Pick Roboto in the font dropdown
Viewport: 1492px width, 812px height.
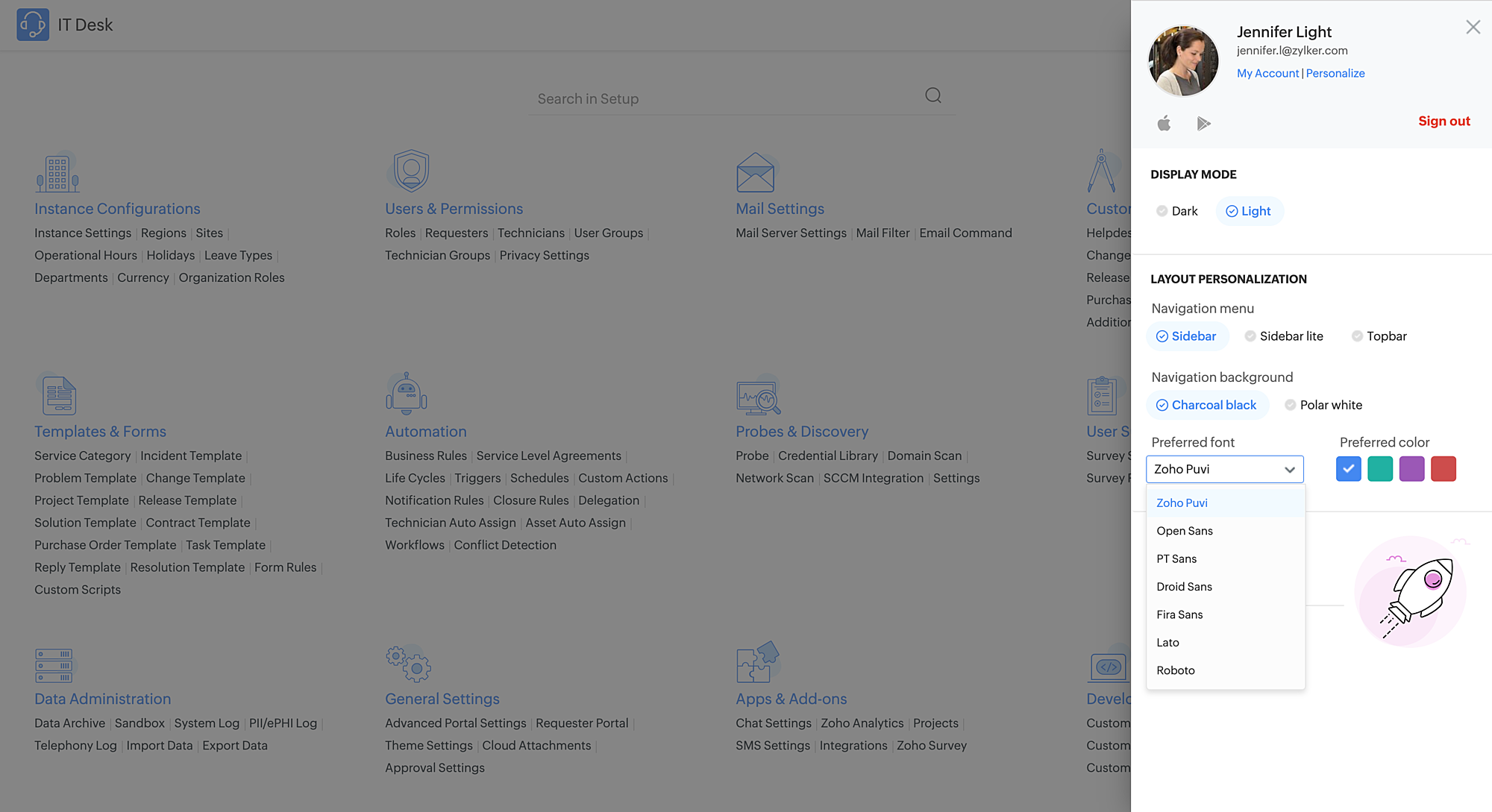(1176, 670)
